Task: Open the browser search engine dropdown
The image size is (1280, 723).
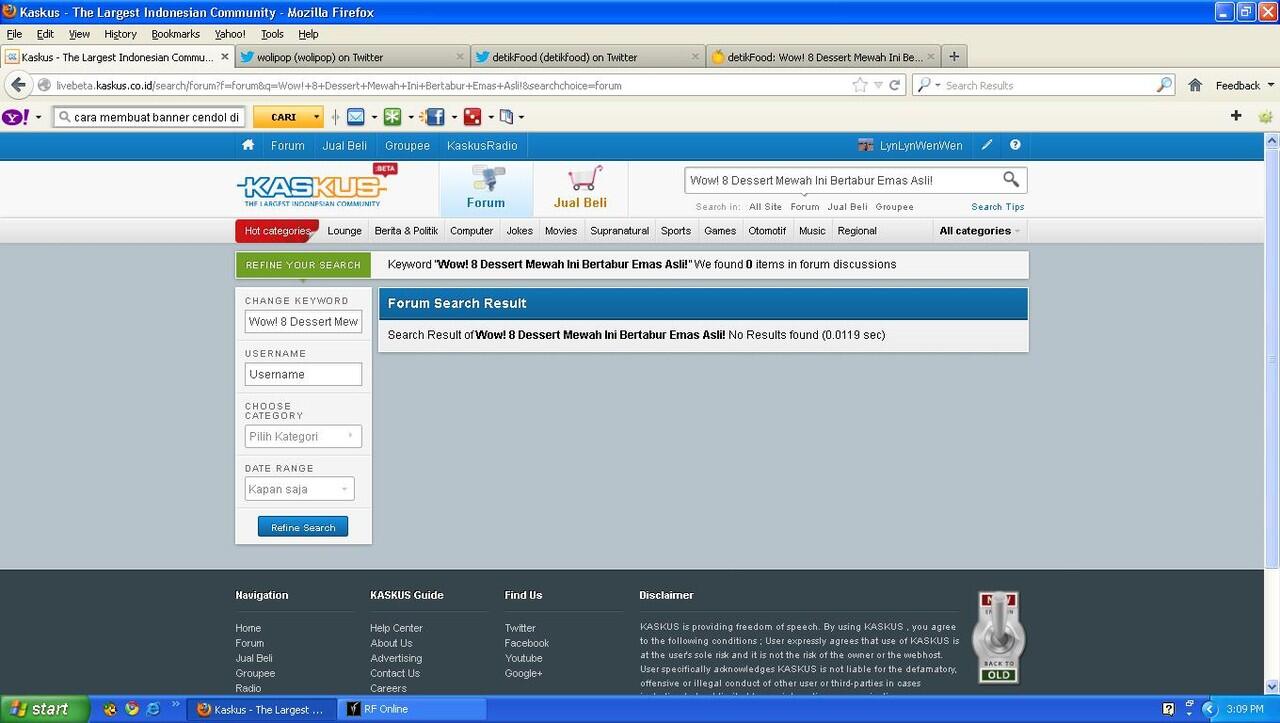Action: click(x=929, y=85)
